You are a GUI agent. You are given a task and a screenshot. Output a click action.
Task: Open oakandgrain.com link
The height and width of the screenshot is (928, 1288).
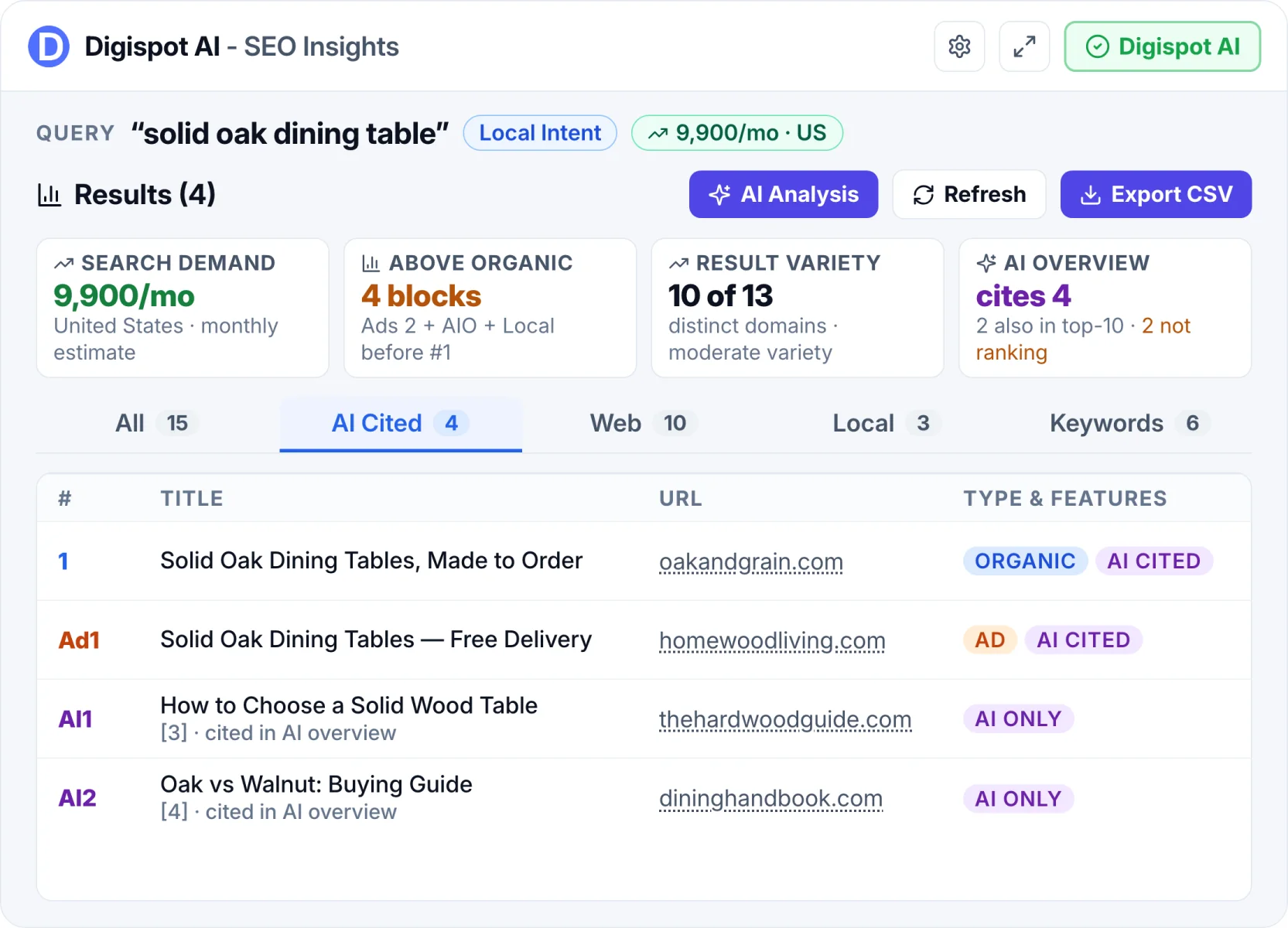coord(751,561)
